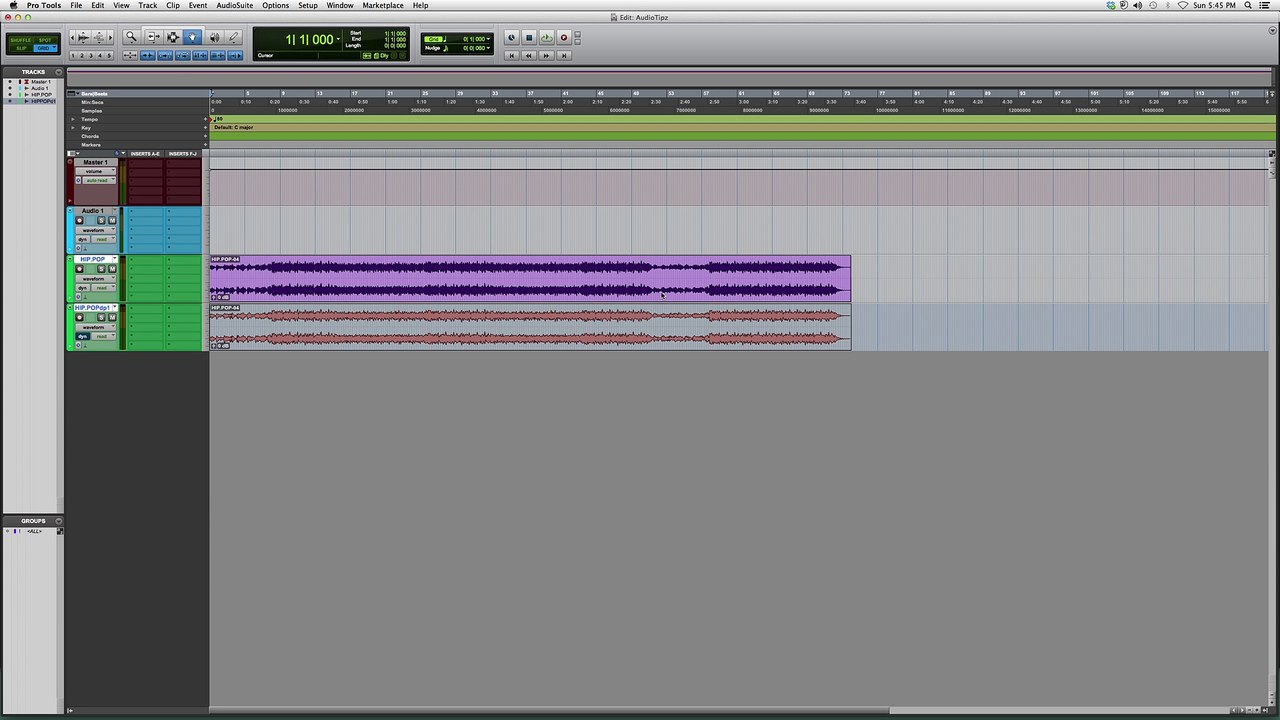Screen dimensions: 1280x720
Task: Click Return to Zero transport button
Action: [512, 55]
